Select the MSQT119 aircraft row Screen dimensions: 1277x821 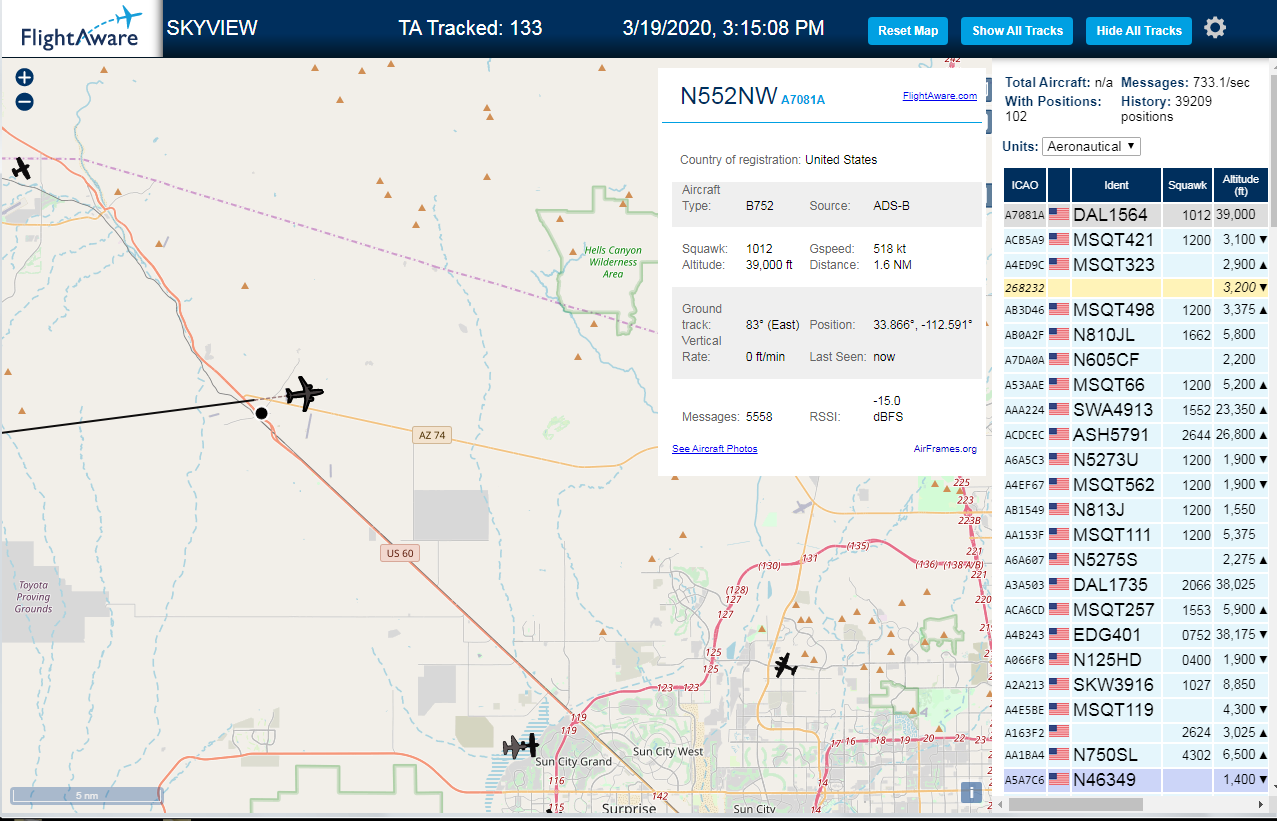[x=1136, y=710]
